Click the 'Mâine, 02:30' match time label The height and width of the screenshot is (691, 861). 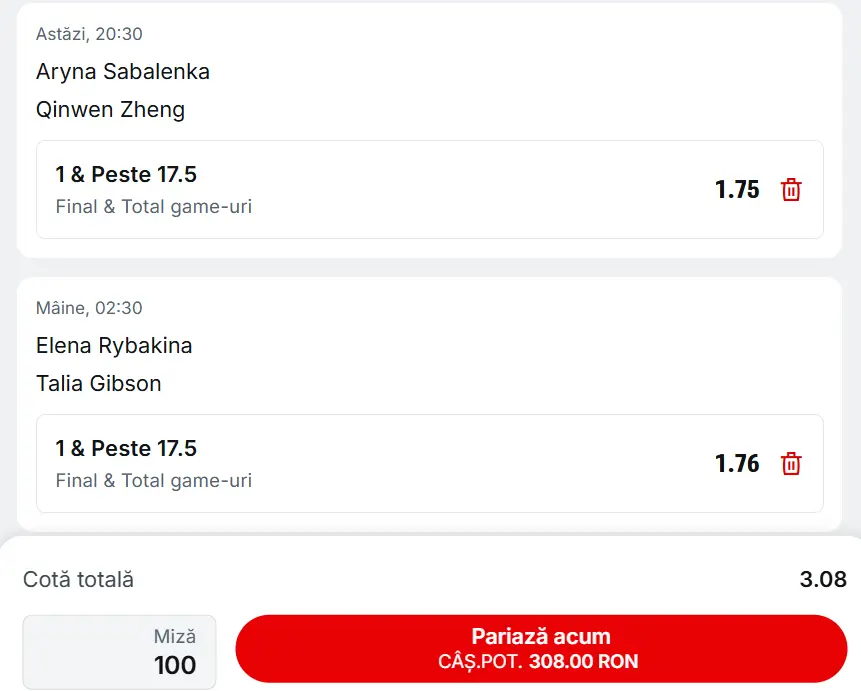click(x=77, y=308)
